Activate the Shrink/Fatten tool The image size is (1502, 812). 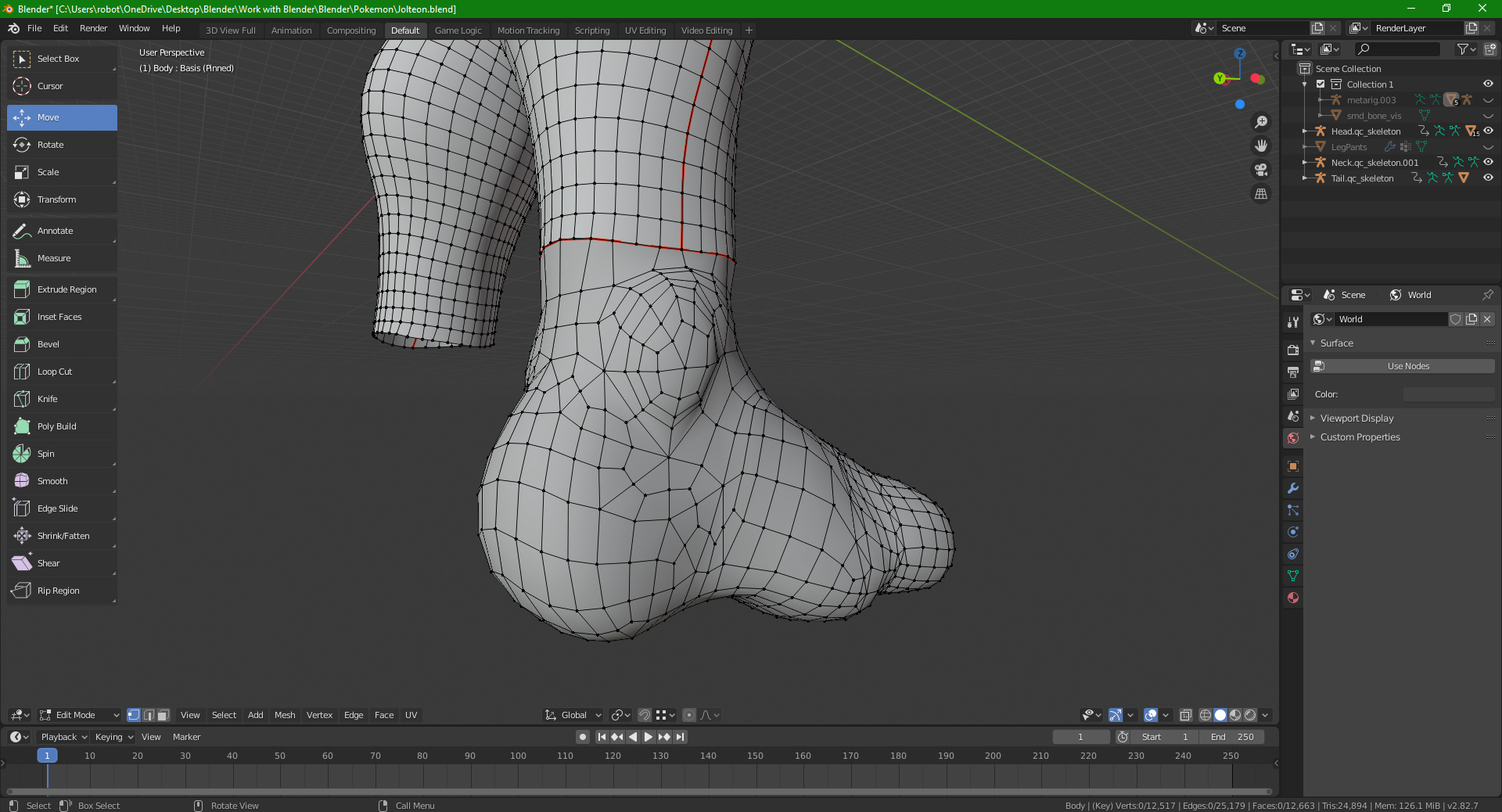tap(62, 536)
